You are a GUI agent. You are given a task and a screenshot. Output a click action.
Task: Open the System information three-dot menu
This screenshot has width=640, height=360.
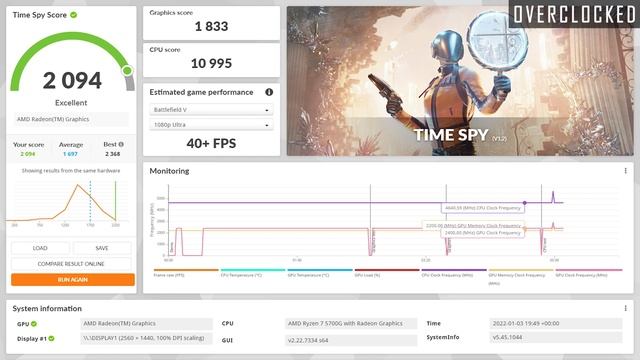(x=625, y=308)
